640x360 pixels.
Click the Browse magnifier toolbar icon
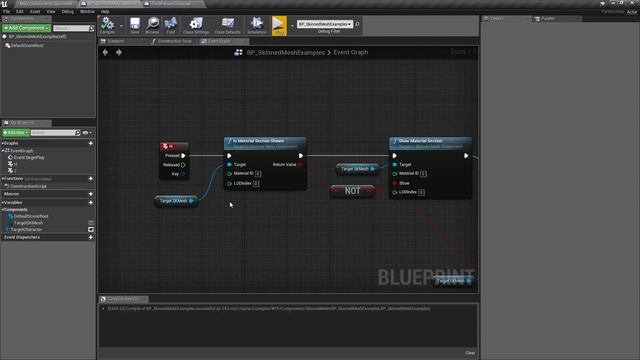[x=152, y=25]
